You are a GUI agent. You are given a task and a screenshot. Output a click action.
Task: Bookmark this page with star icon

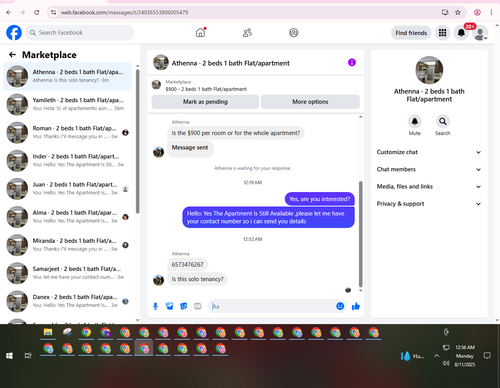(x=458, y=12)
